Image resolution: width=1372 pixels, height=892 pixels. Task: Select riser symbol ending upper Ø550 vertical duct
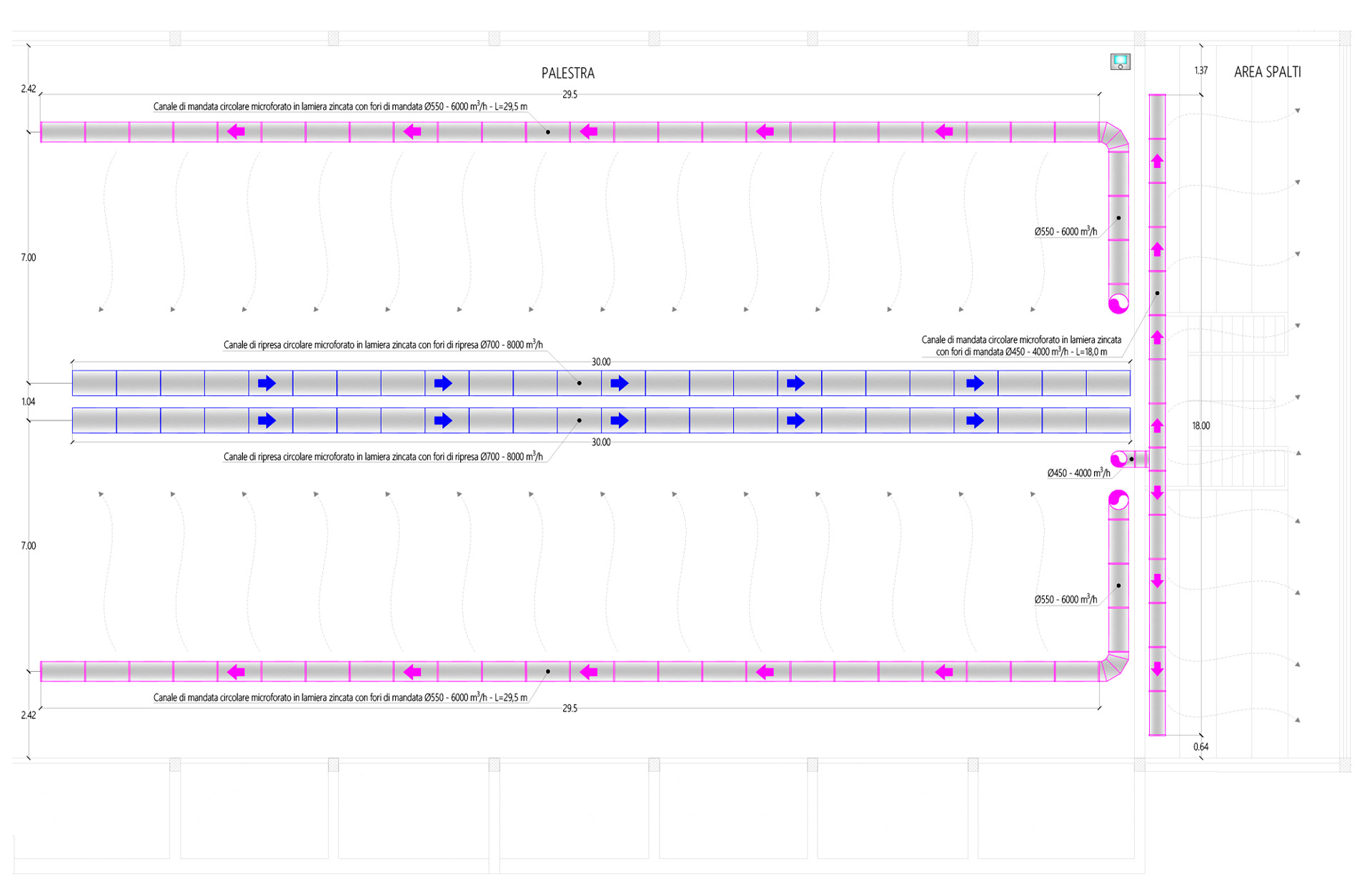click(x=1118, y=304)
